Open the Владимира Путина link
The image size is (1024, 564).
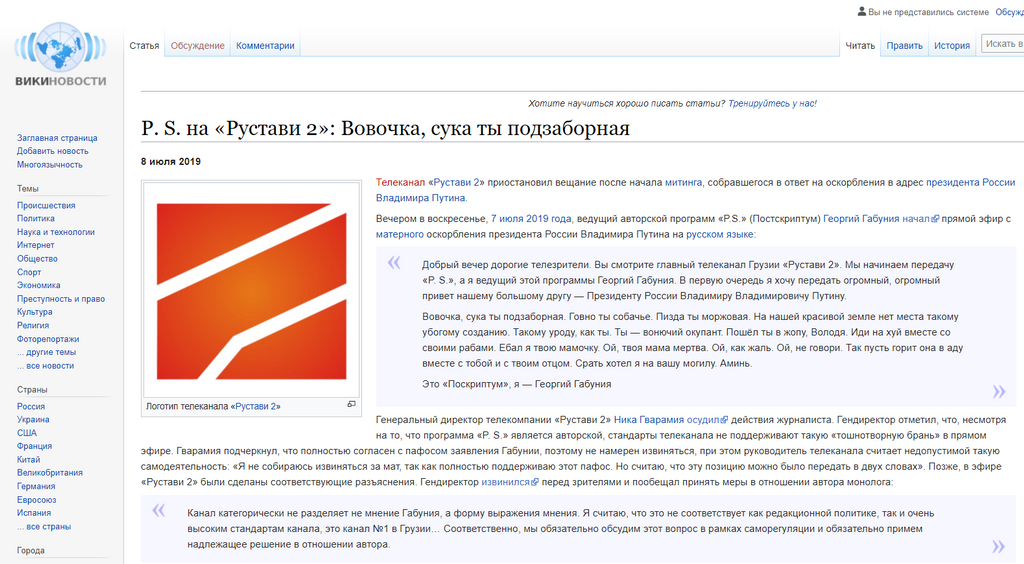tap(421, 198)
